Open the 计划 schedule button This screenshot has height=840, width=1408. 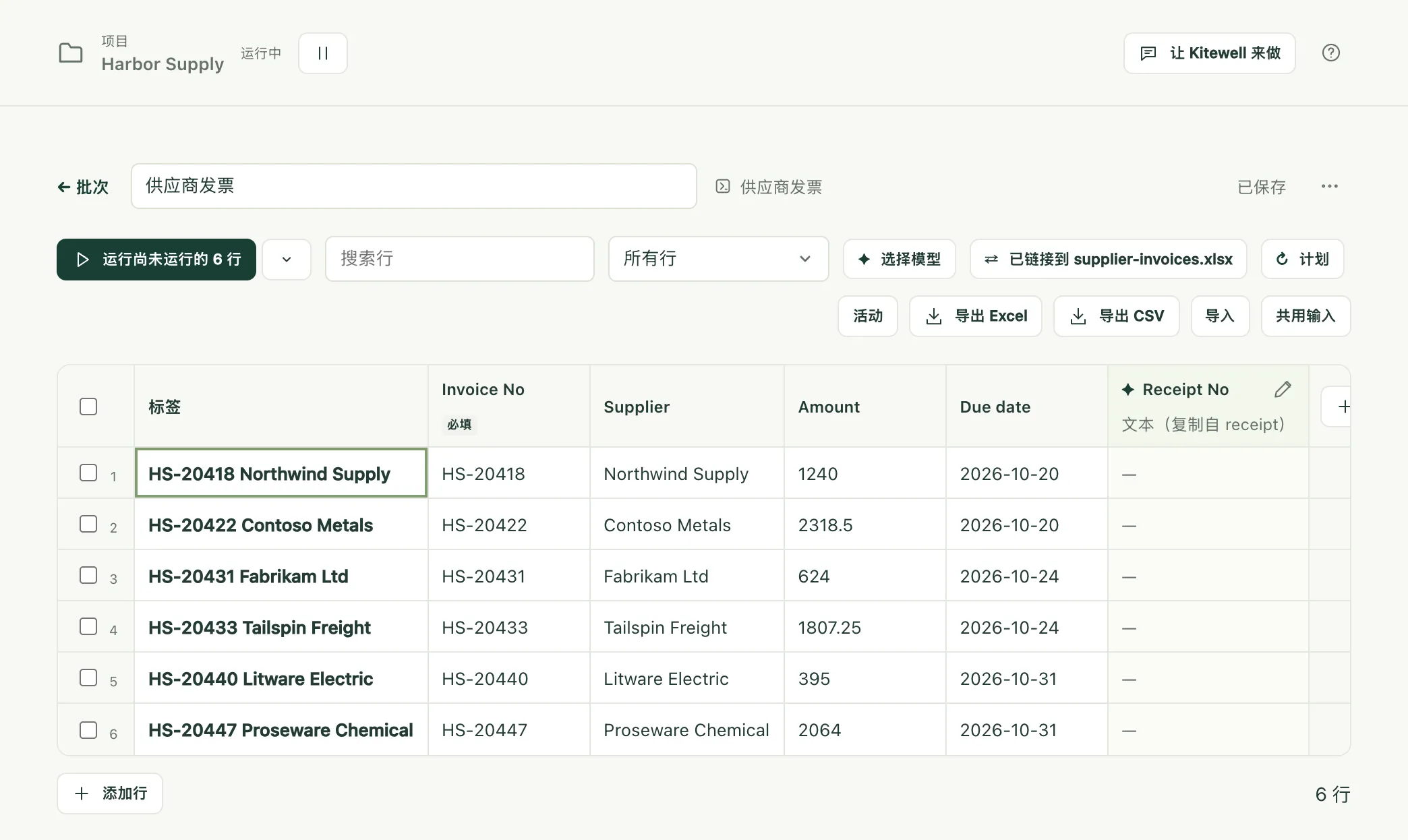(x=1302, y=260)
